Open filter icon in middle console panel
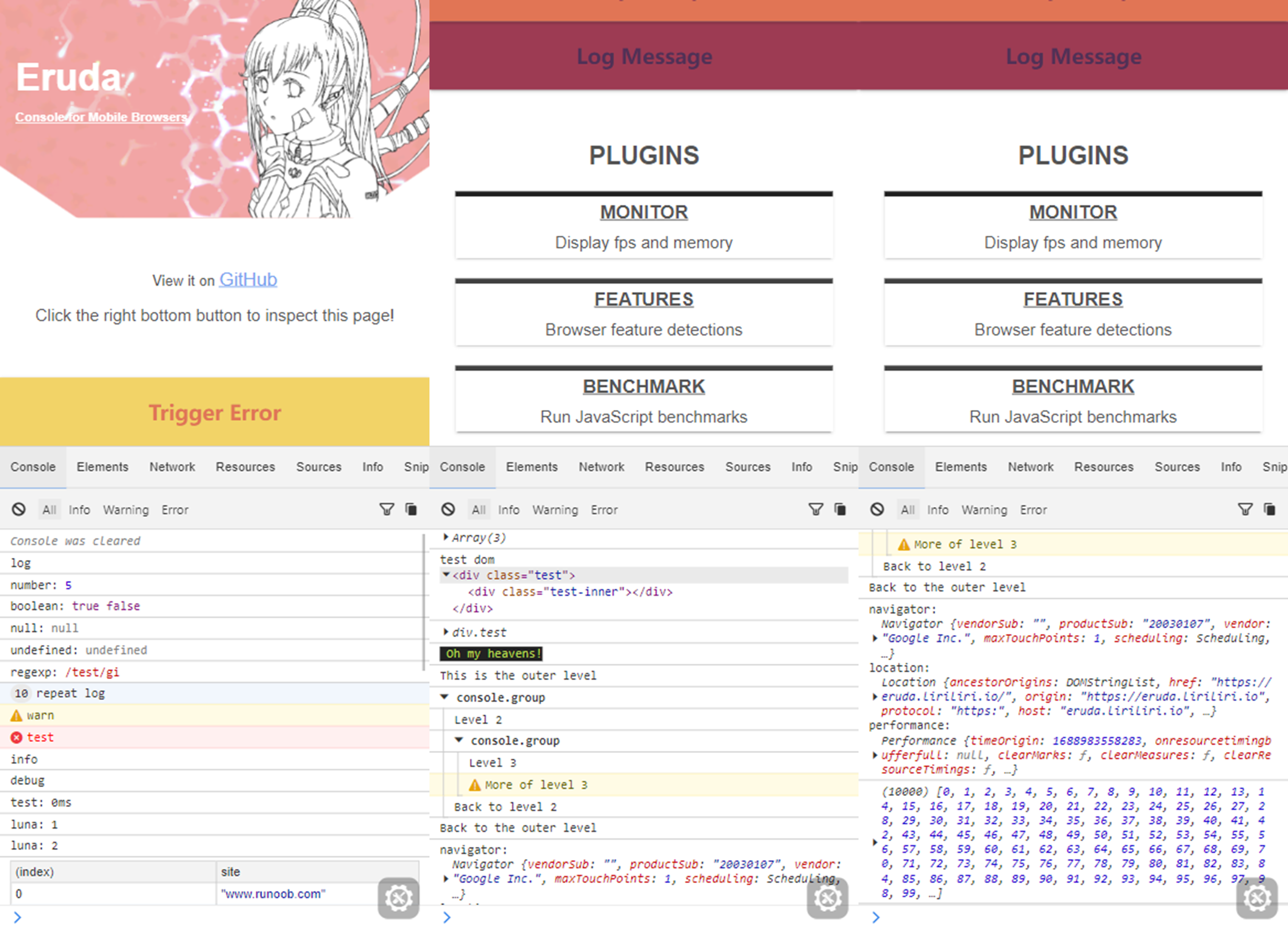This screenshot has height=929, width=1288. (x=816, y=509)
